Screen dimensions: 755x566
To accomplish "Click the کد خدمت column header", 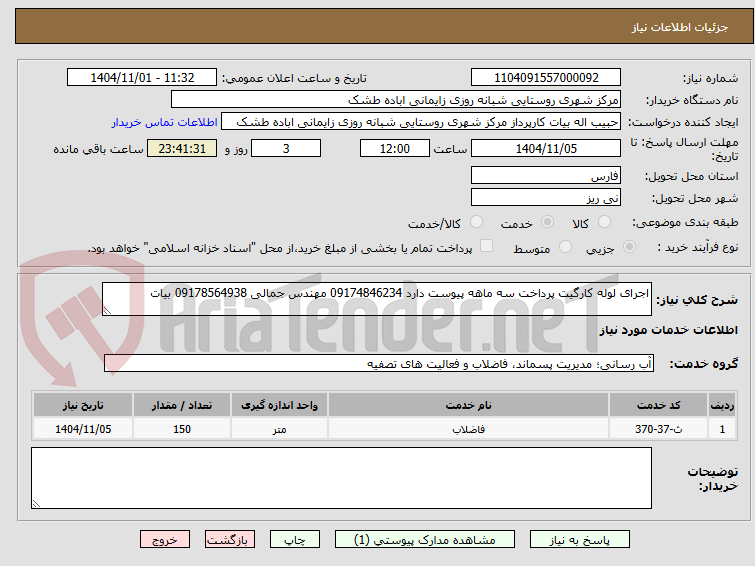I will tap(658, 405).
